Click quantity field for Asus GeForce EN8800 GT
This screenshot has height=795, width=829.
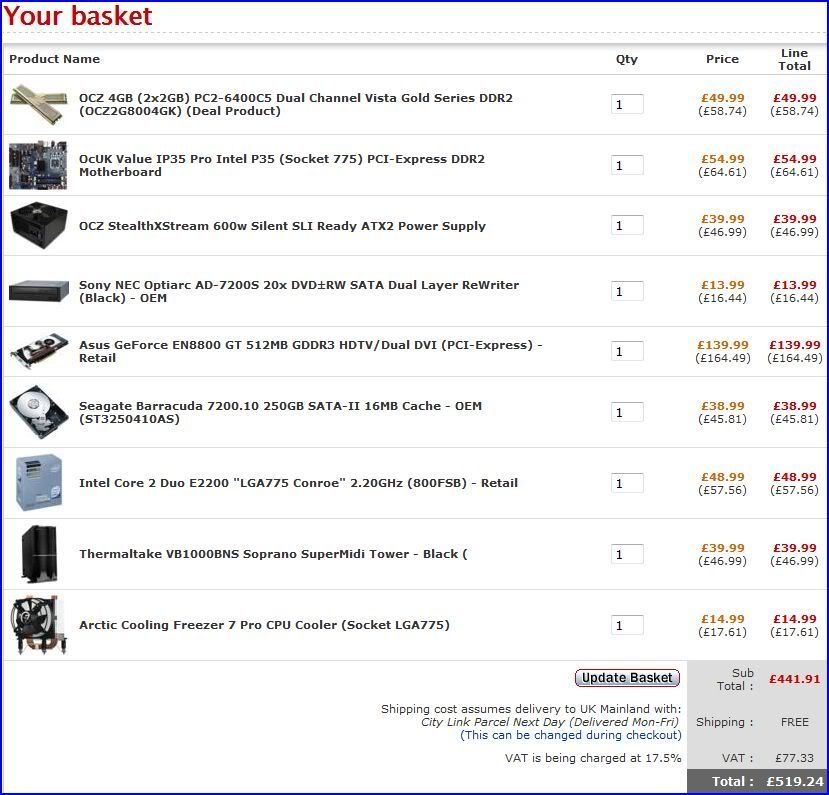click(x=627, y=351)
